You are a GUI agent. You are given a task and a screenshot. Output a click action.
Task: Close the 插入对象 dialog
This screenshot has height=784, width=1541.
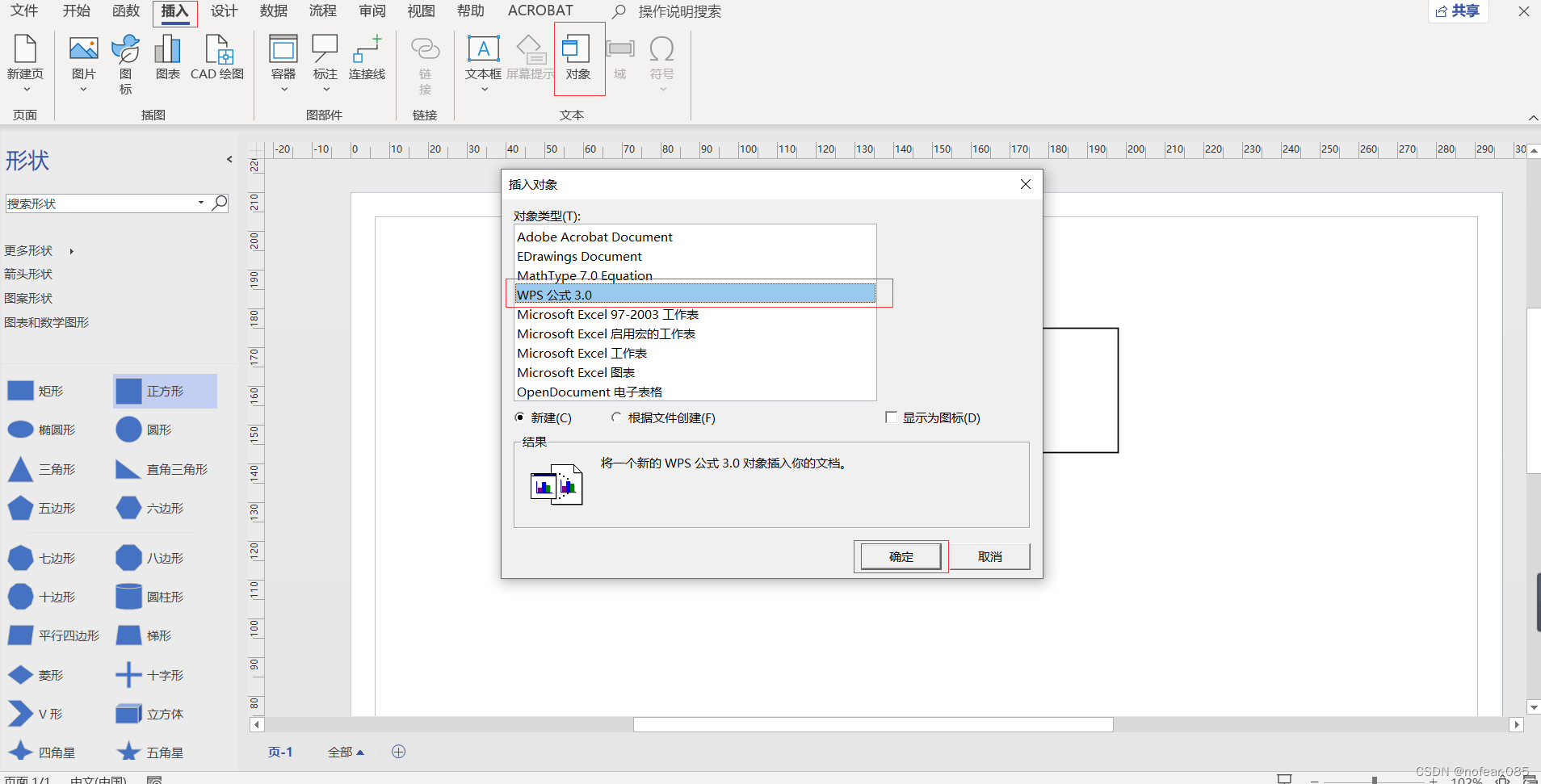(x=1026, y=184)
